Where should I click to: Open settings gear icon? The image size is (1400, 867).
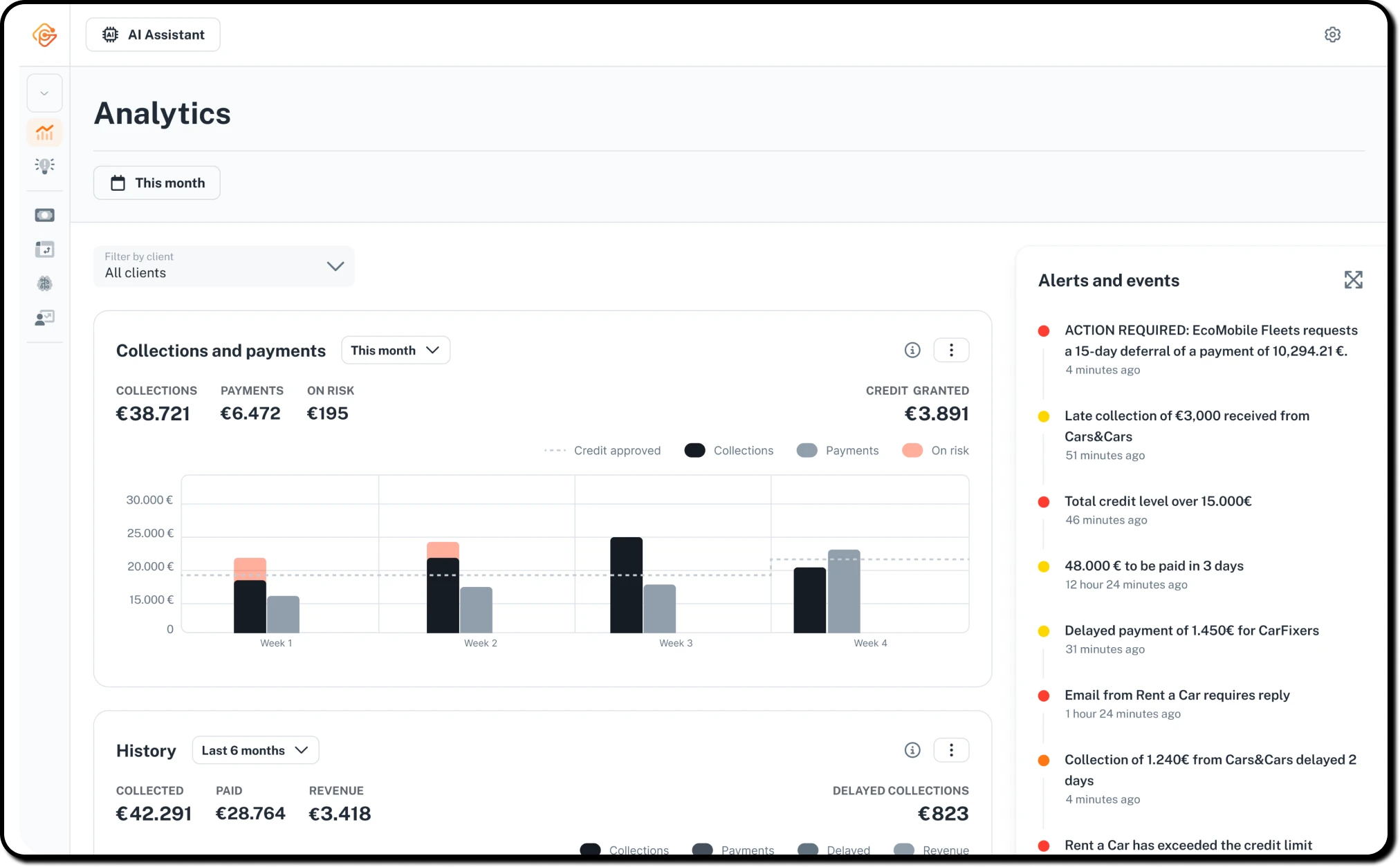tap(1332, 35)
